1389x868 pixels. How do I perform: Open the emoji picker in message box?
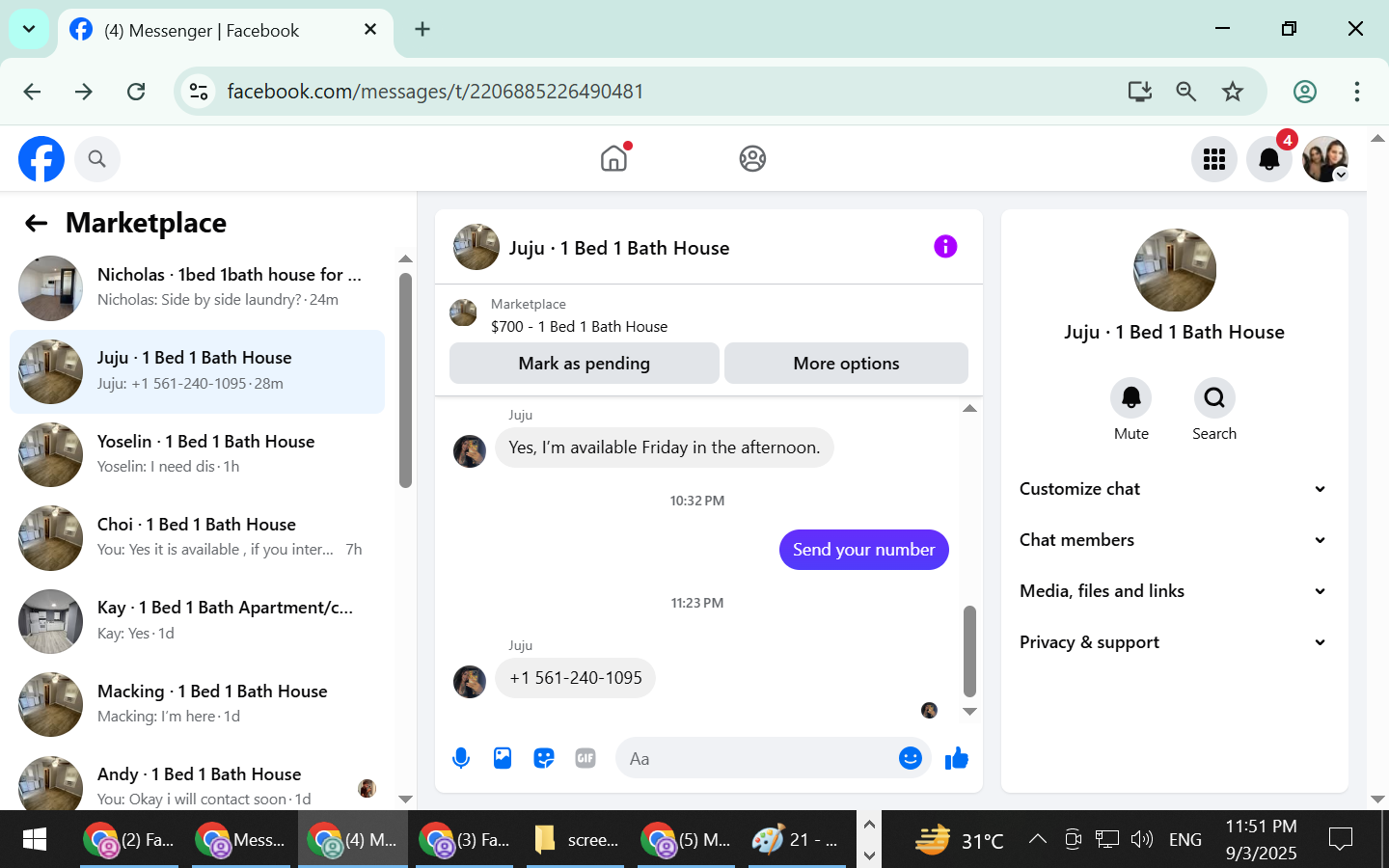[911, 759]
